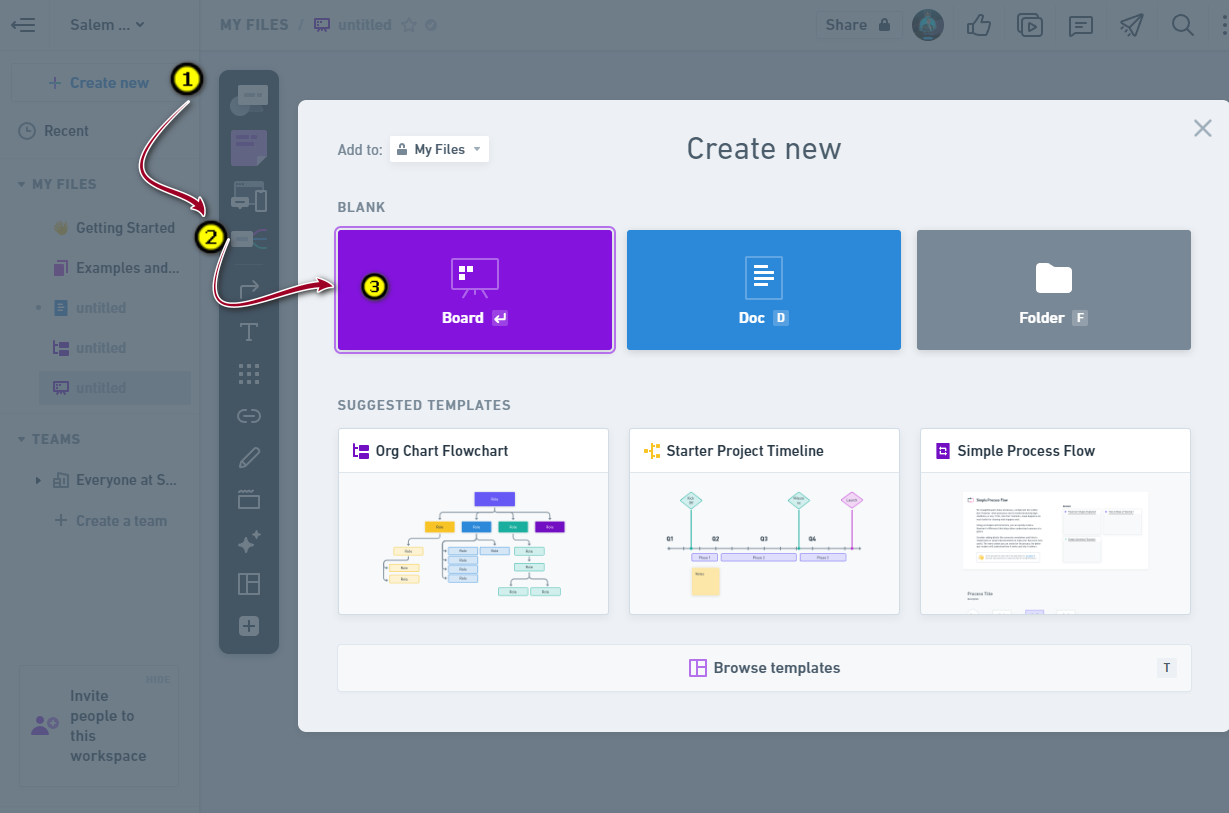Collapse the MY FILES section
Image resolution: width=1229 pixels, height=813 pixels.
(22, 185)
